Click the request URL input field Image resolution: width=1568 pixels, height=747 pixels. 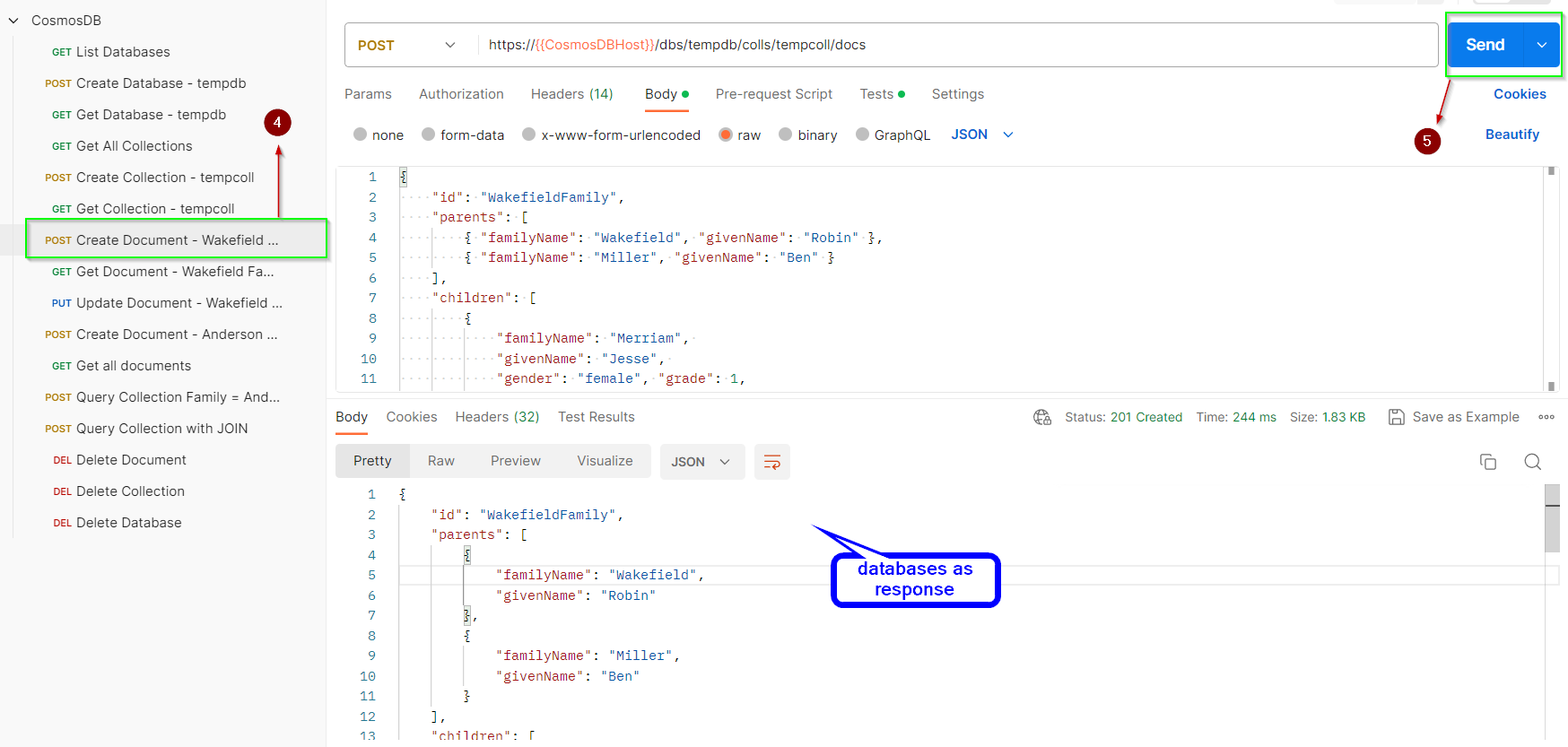coord(956,45)
